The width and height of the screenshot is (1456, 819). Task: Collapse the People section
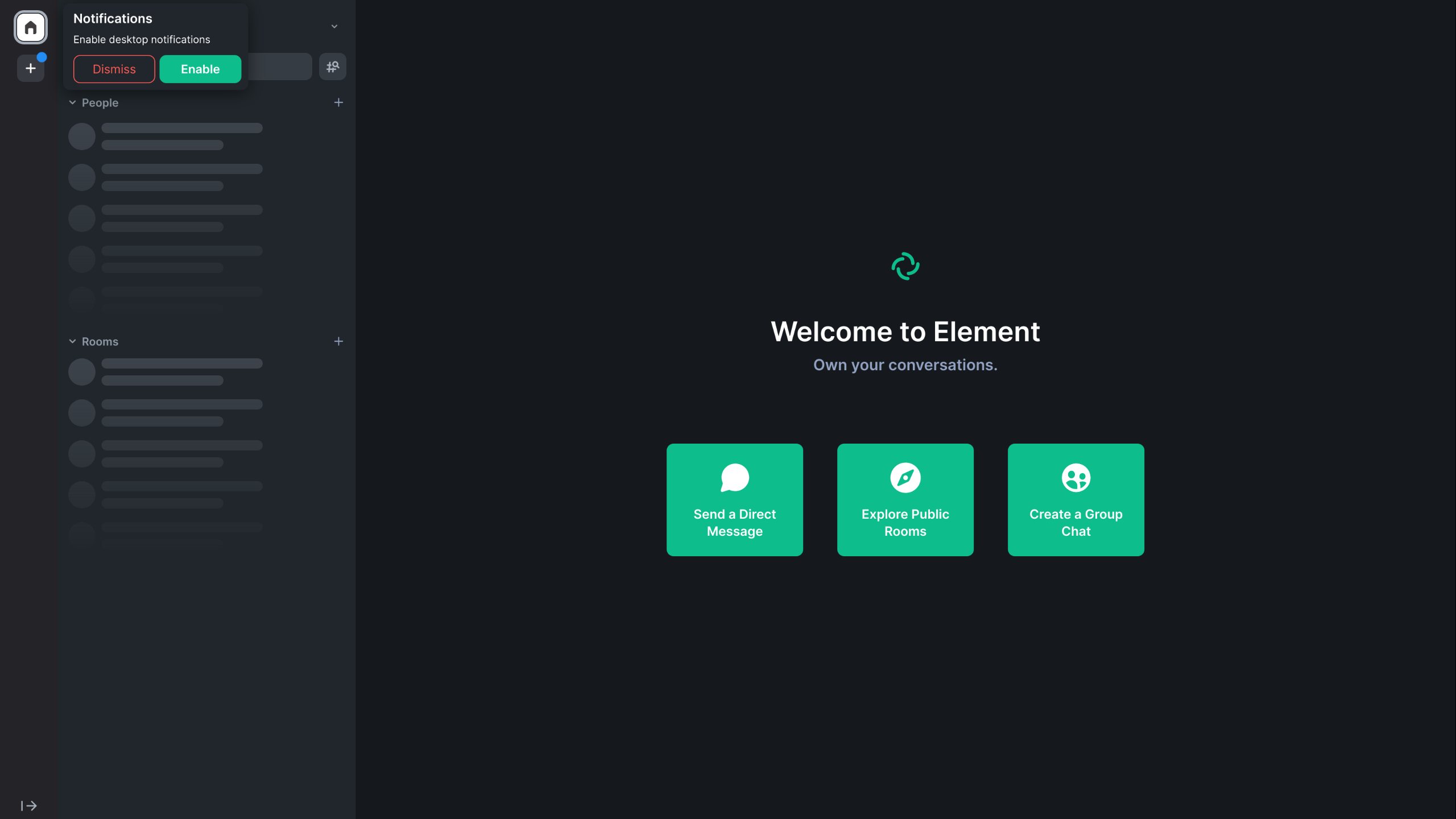click(72, 102)
